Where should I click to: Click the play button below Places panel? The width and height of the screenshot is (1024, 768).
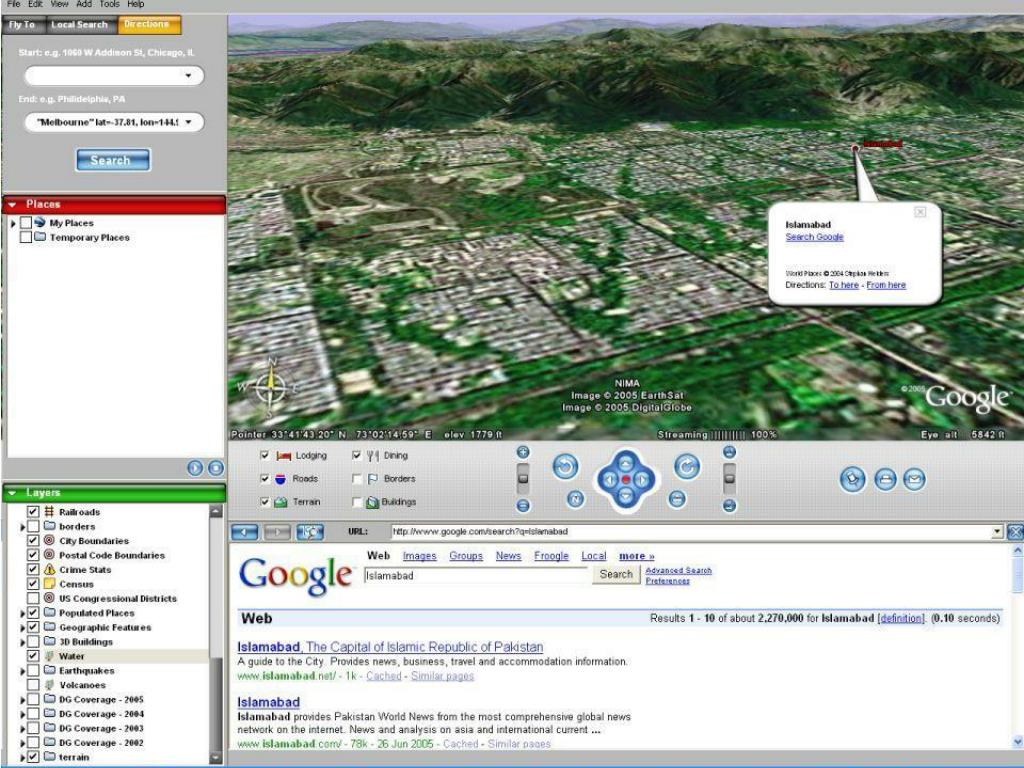(x=195, y=468)
